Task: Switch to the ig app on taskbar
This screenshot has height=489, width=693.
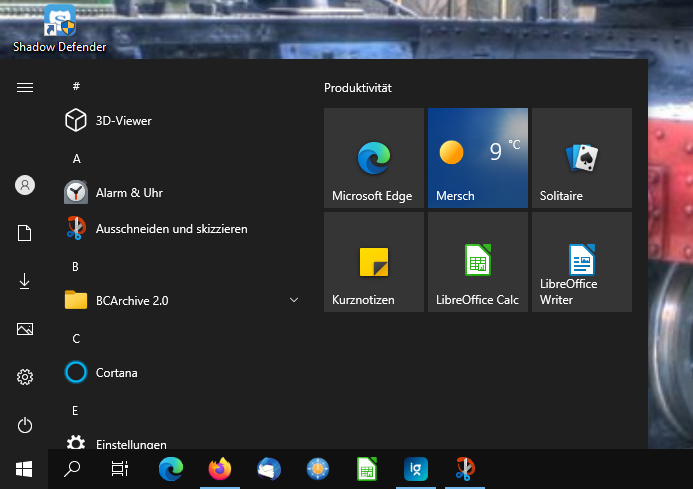Action: (x=415, y=469)
